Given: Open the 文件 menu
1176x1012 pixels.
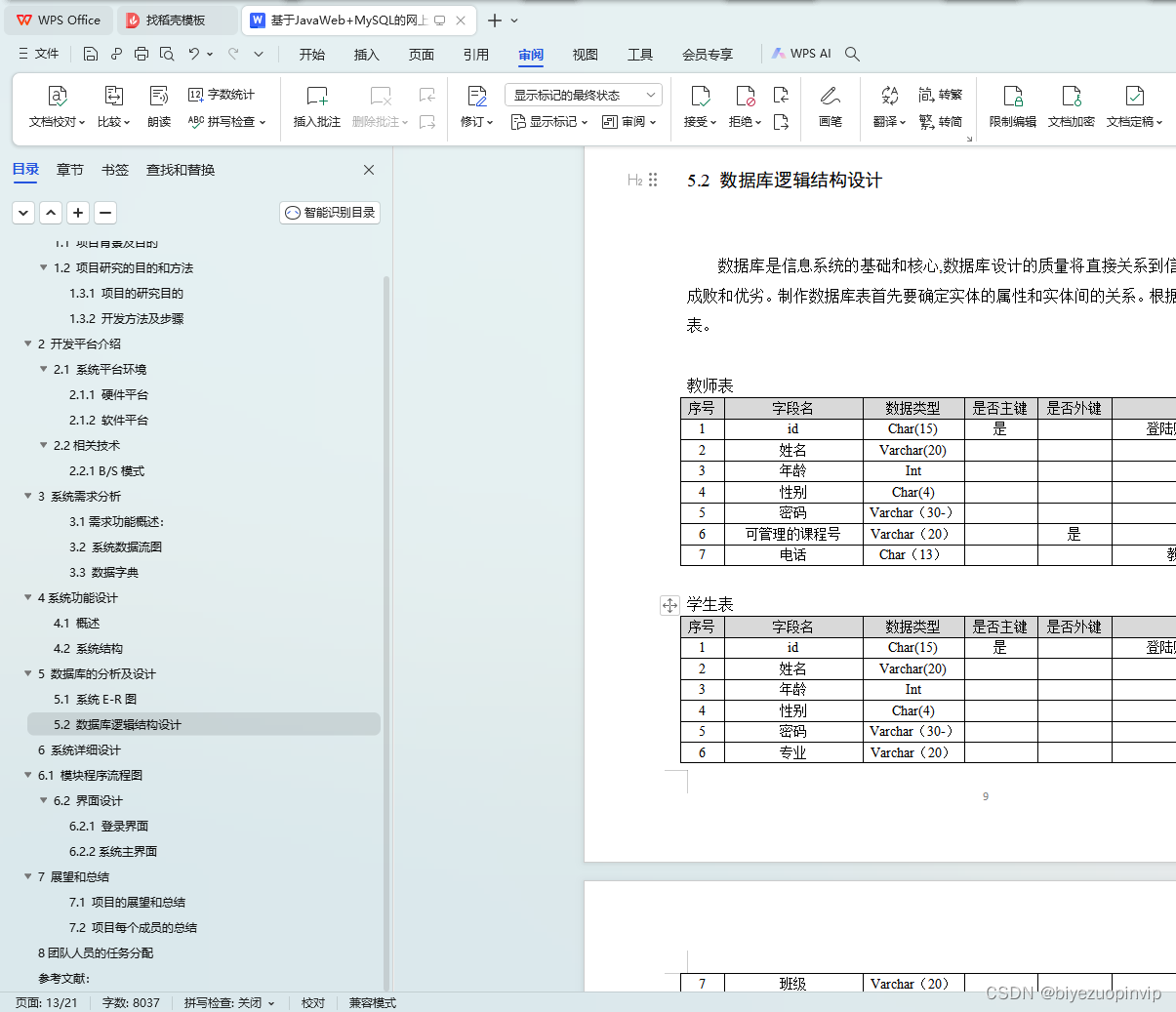Looking at the screenshot, I should tap(39, 54).
